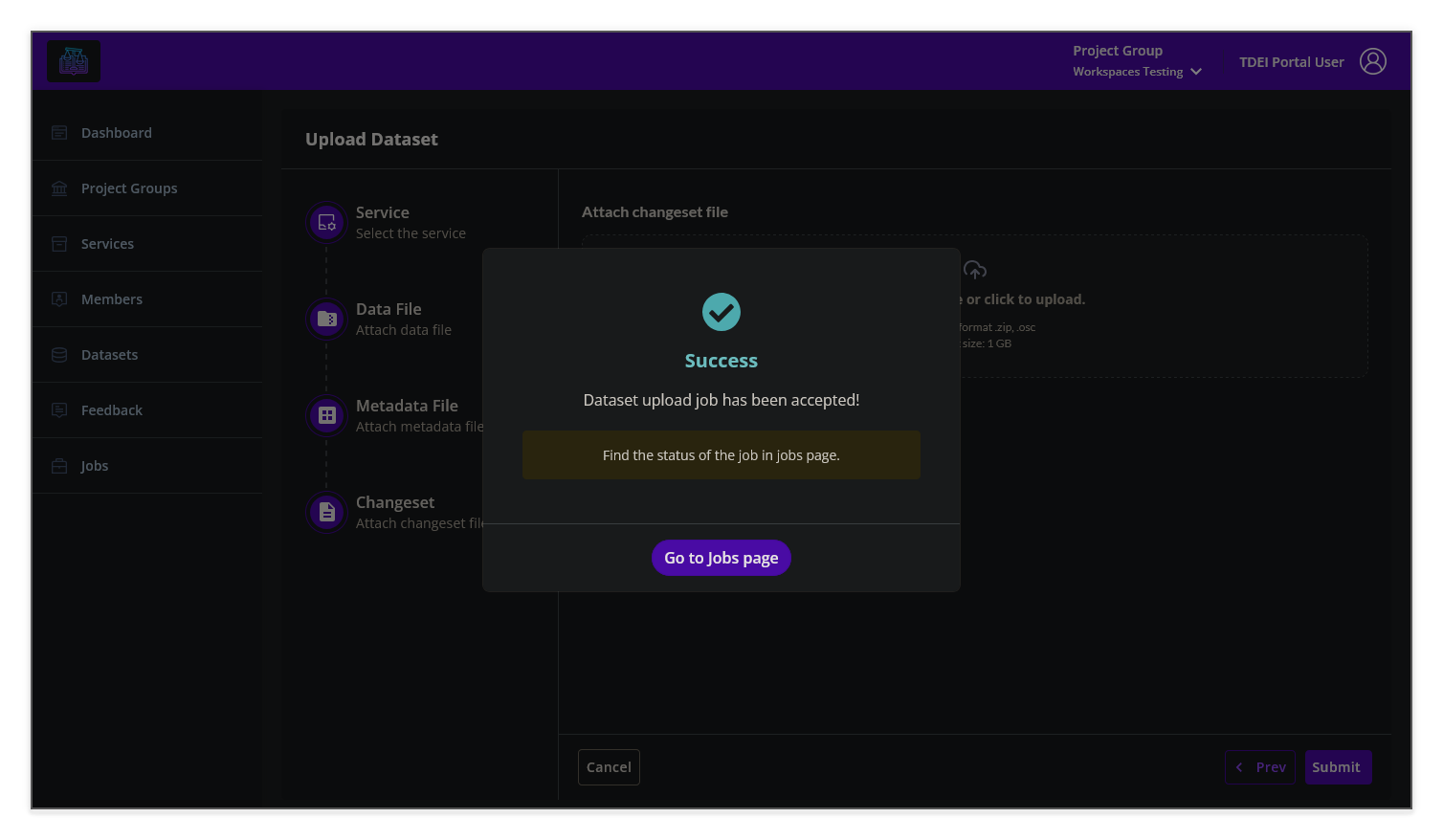The image size is (1443, 840).
Task: Click the Go to Jobs page button
Action: coord(721,558)
